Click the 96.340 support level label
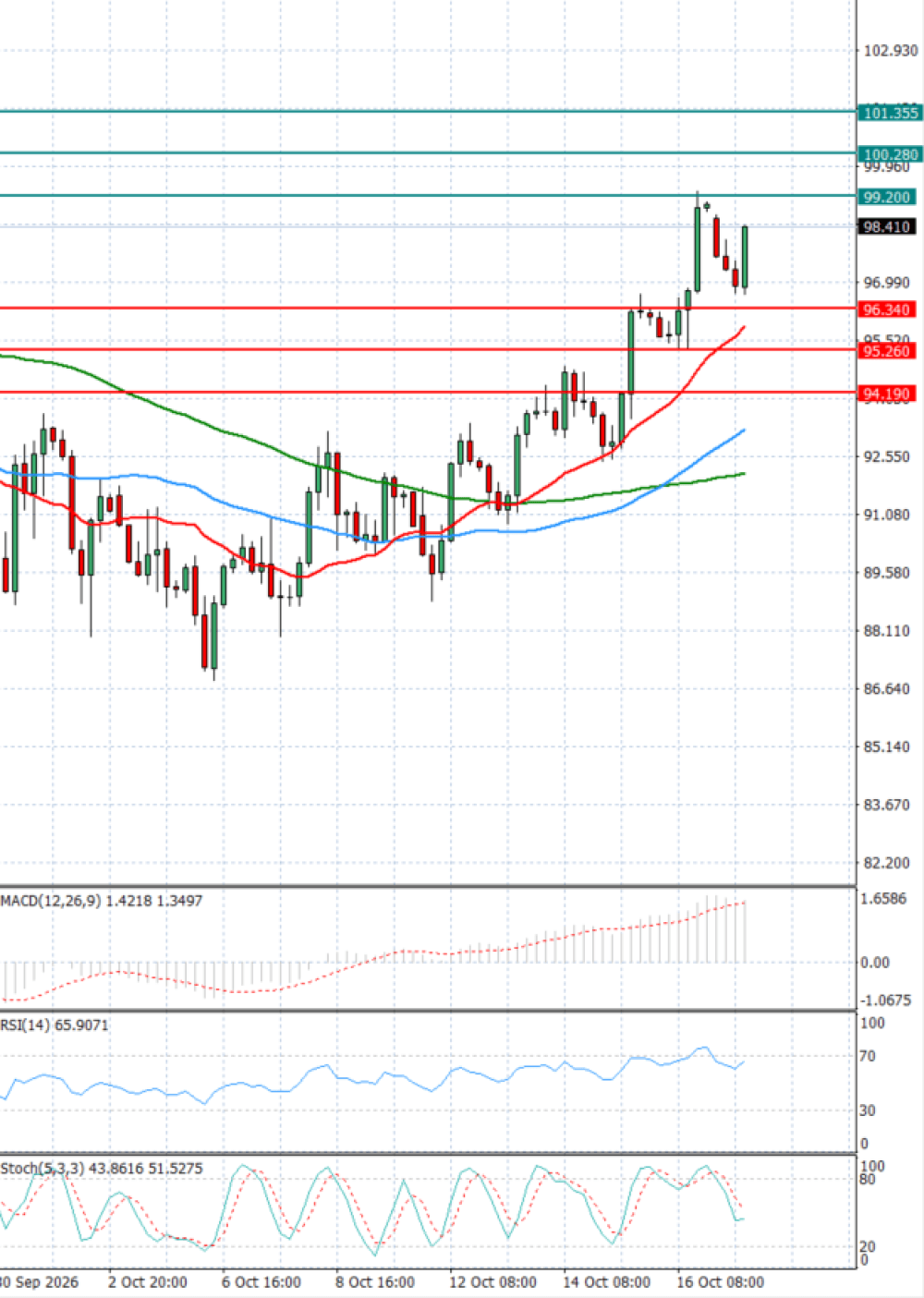The width and height of the screenshot is (924, 1298). point(887,309)
